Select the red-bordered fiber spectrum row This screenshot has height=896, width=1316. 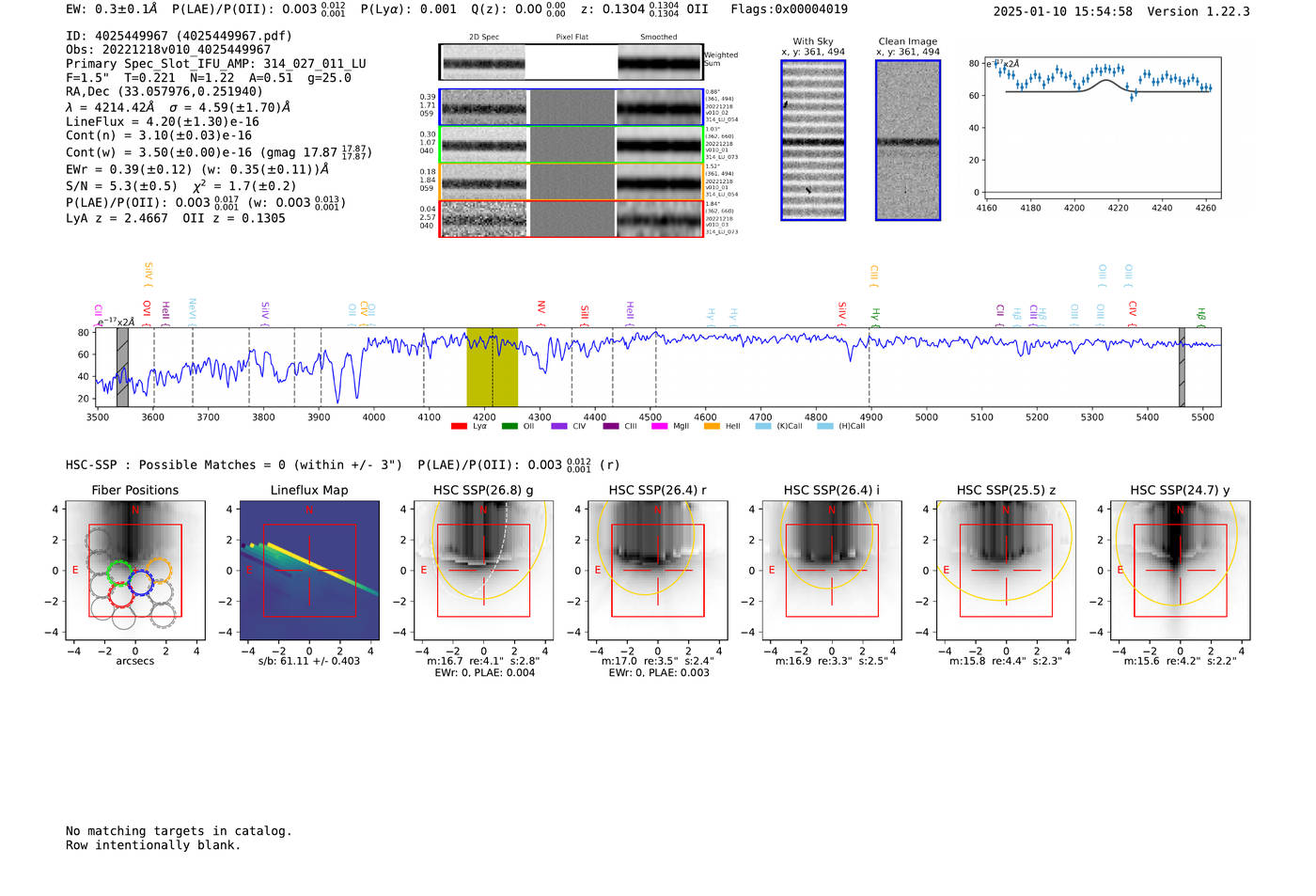pyautogui.click(x=571, y=218)
